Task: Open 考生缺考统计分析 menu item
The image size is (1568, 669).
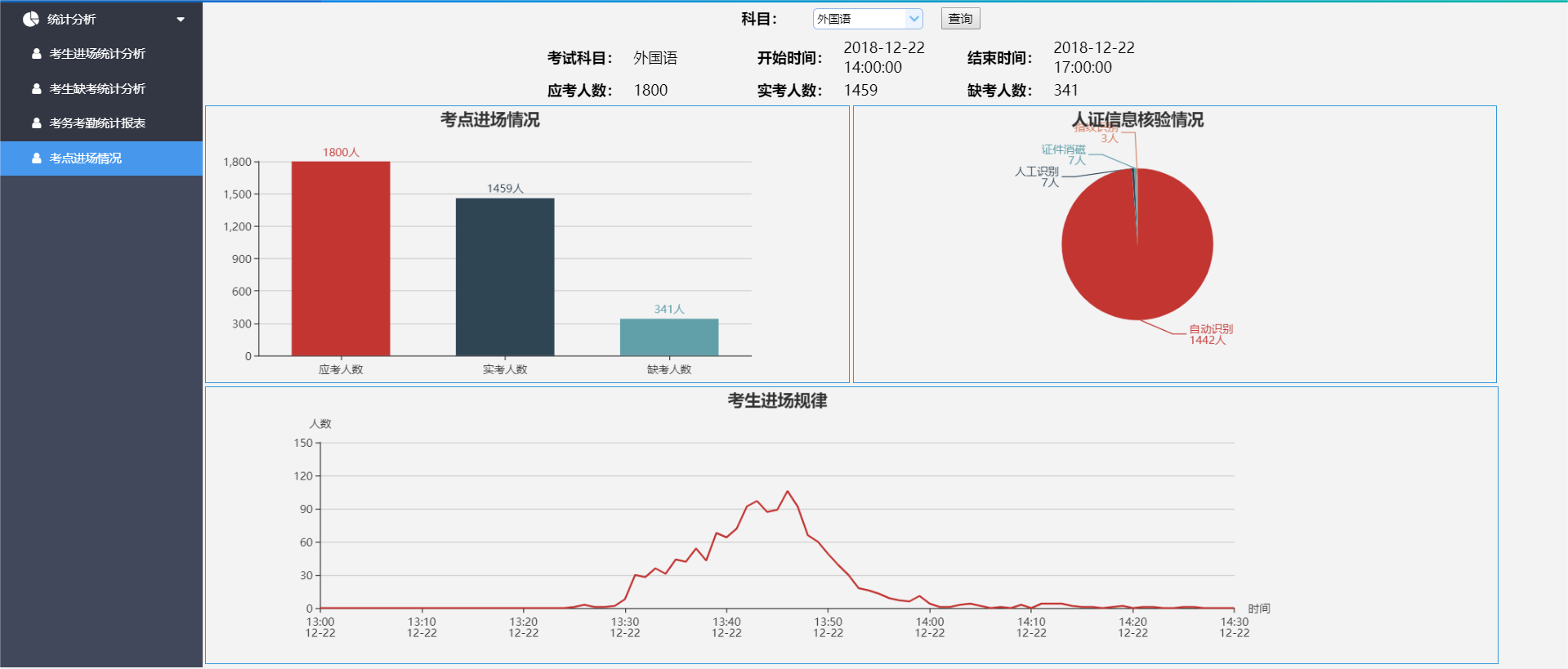Action: (x=101, y=88)
